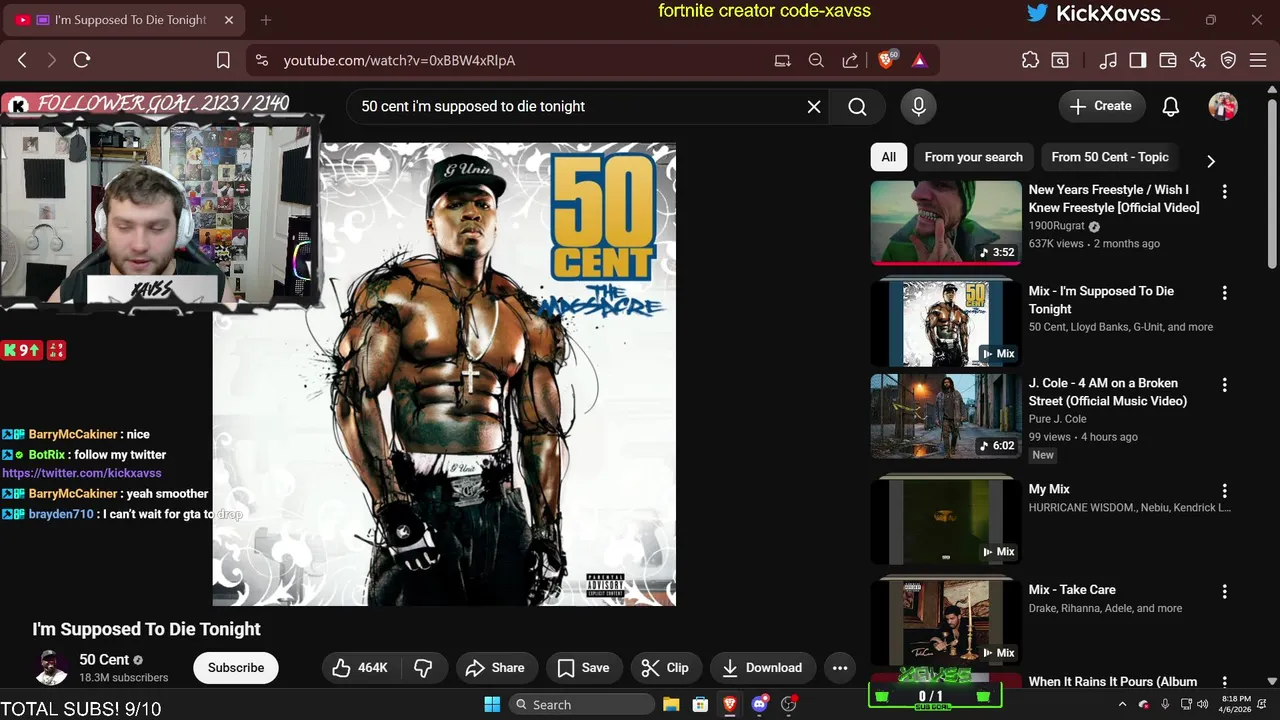Open options for Mix - I'm Supposed To Die Tonight

[x=1224, y=293]
